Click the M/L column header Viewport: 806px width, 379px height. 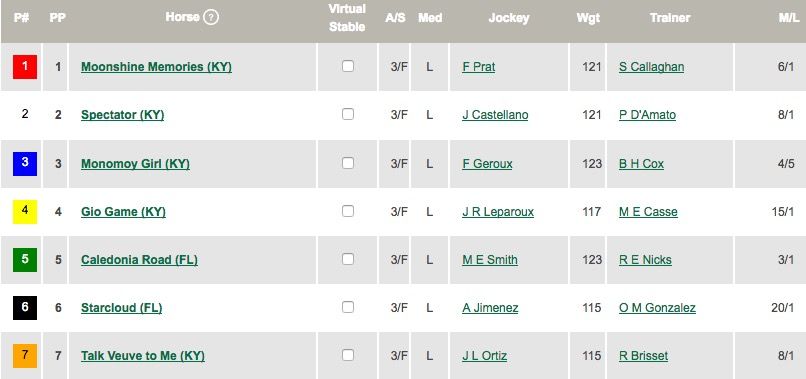[x=789, y=18]
